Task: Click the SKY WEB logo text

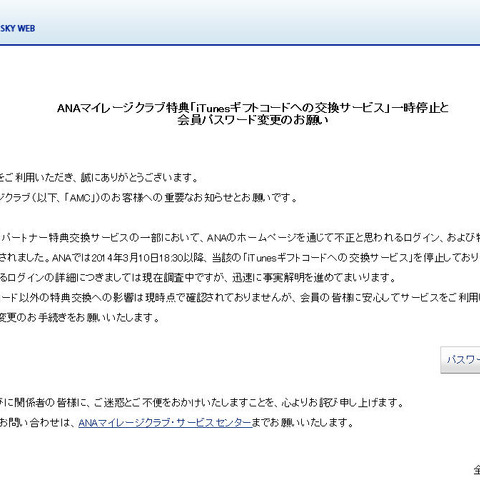Action: tap(17, 28)
